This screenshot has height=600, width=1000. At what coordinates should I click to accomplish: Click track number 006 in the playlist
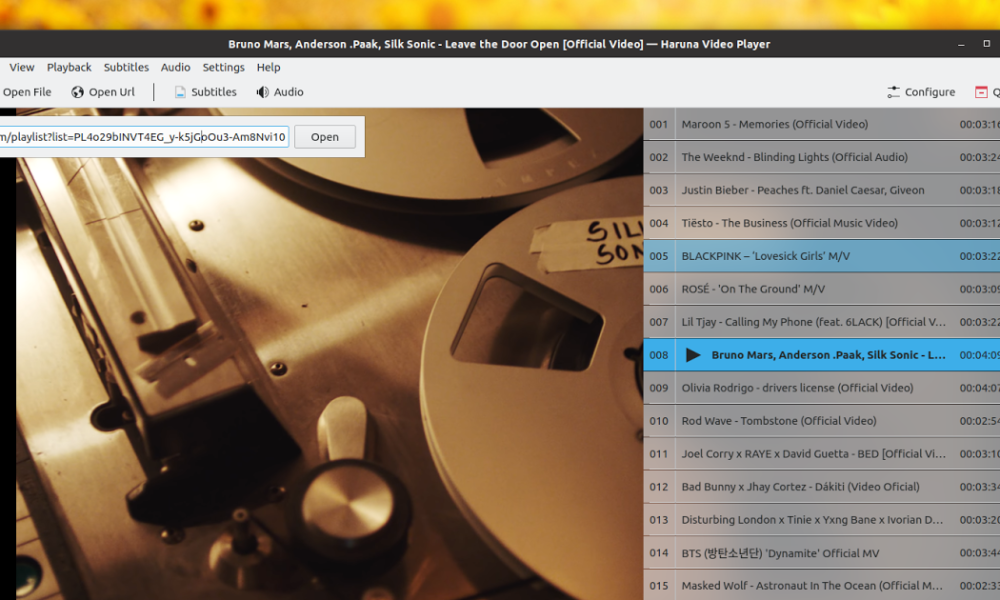(x=659, y=289)
